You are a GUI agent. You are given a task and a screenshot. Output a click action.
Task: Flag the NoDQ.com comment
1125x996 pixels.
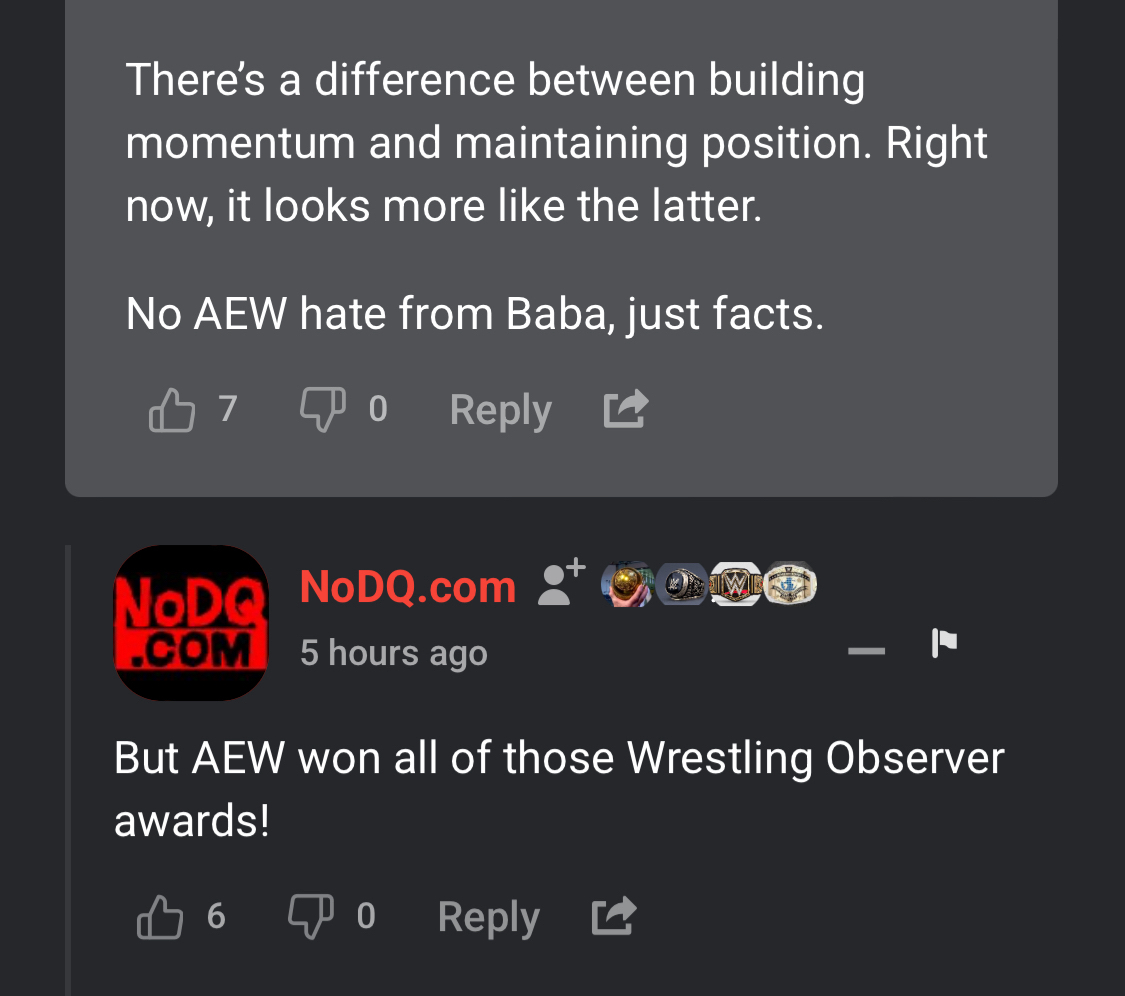[943, 642]
